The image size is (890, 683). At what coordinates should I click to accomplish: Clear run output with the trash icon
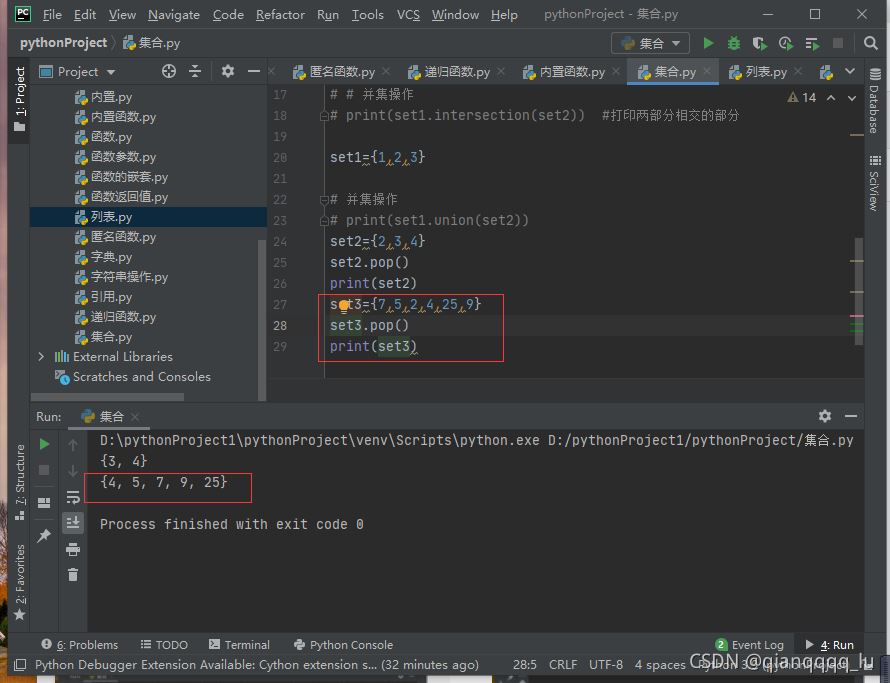(x=73, y=574)
